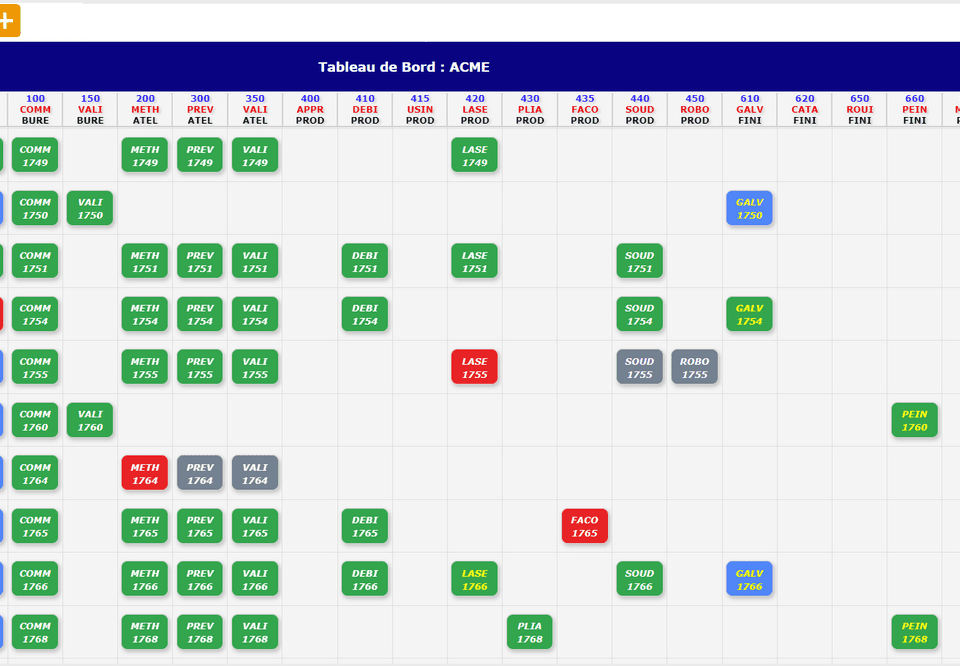Click the Tableau de Bord : ACME title
Viewport: 960px width, 666px height.
click(404, 67)
